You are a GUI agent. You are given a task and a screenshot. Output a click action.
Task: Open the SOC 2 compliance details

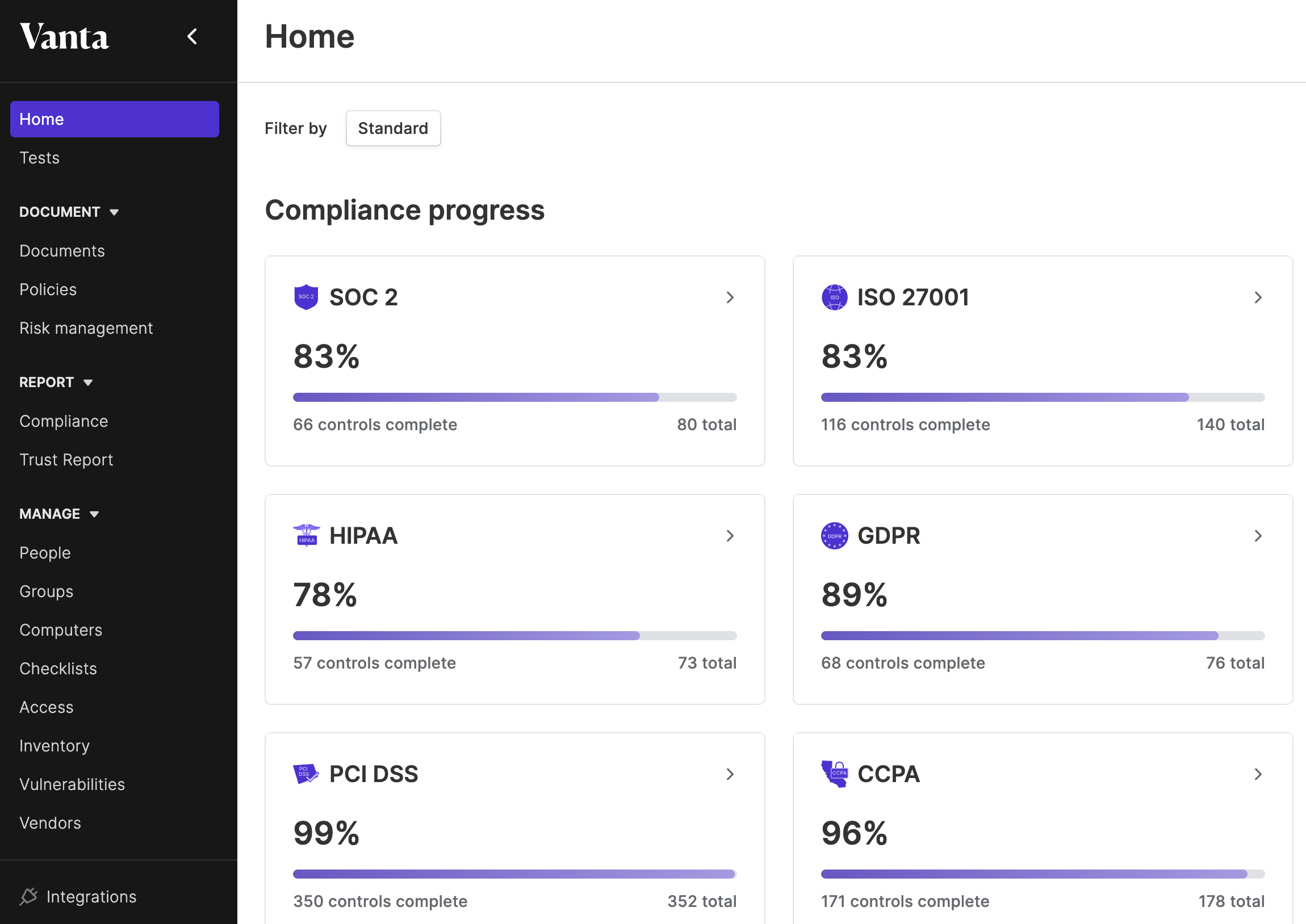[x=730, y=297]
